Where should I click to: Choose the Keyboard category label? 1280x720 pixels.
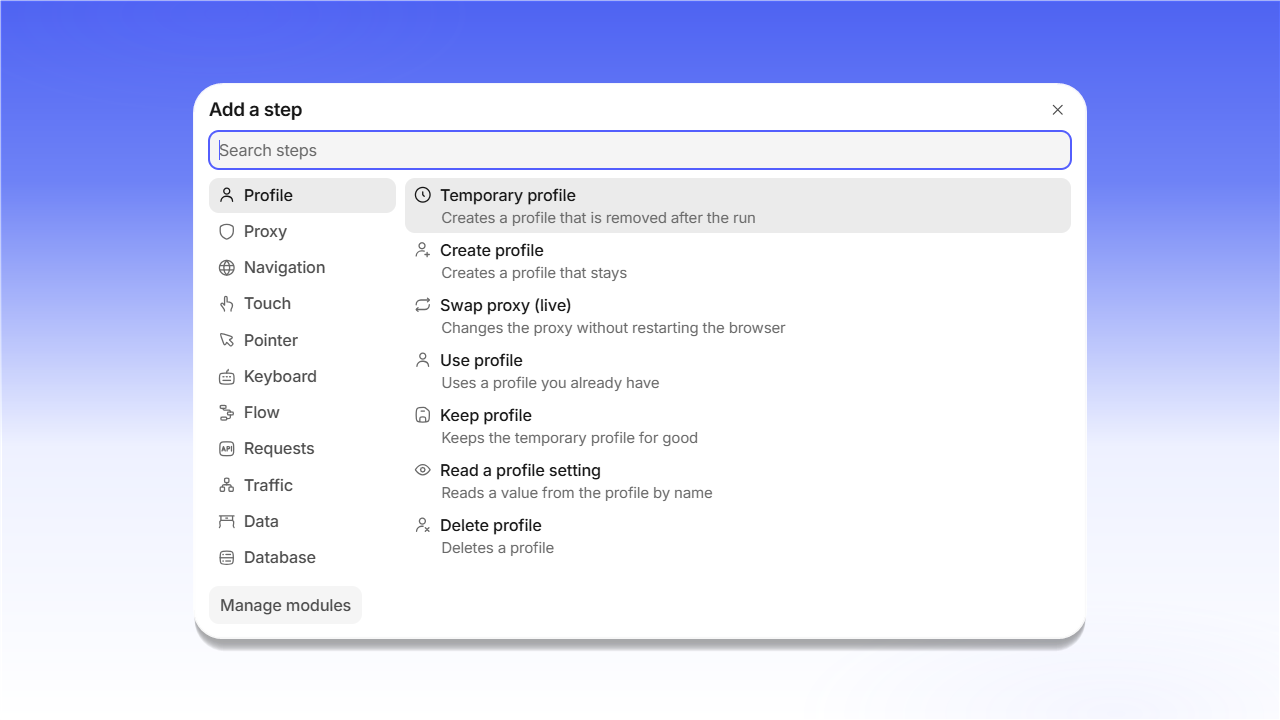pyautogui.click(x=280, y=376)
